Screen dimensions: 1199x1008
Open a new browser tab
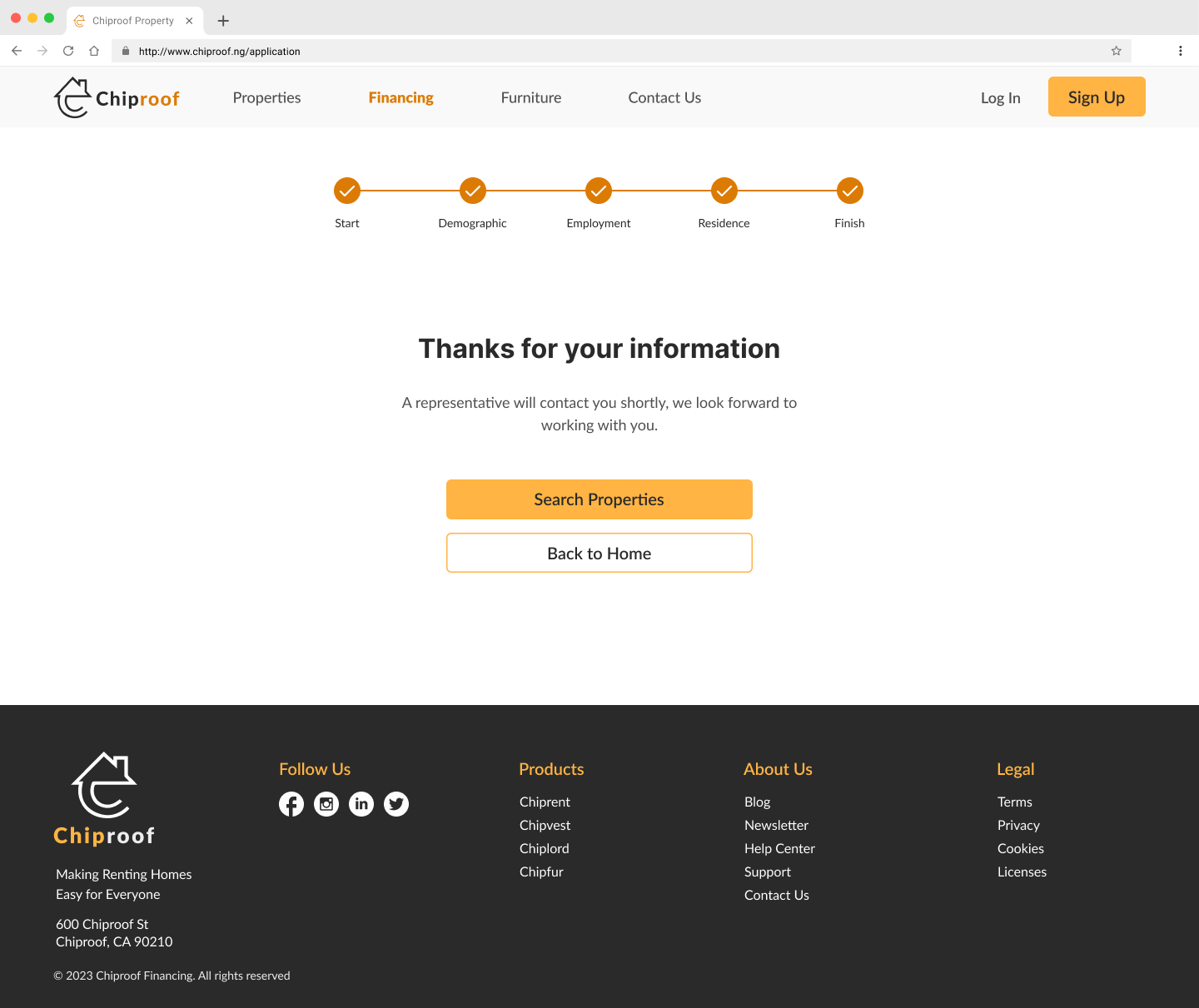coord(223,21)
